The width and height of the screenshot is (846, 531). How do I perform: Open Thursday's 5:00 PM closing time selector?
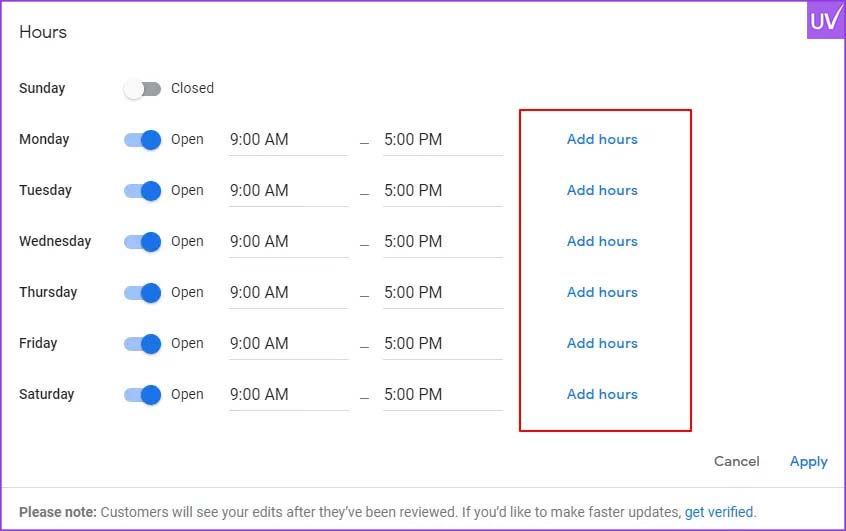(443, 293)
